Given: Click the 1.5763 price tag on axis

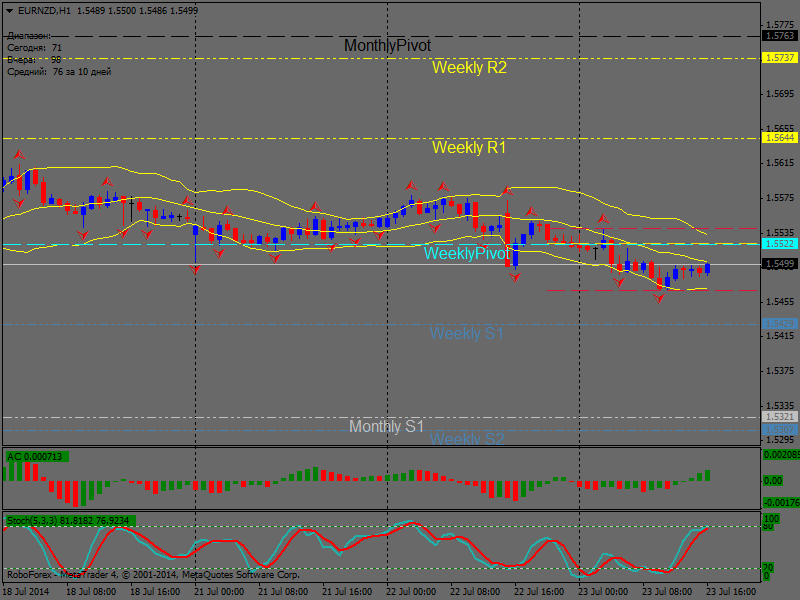Looking at the screenshot, I should tap(779, 36).
